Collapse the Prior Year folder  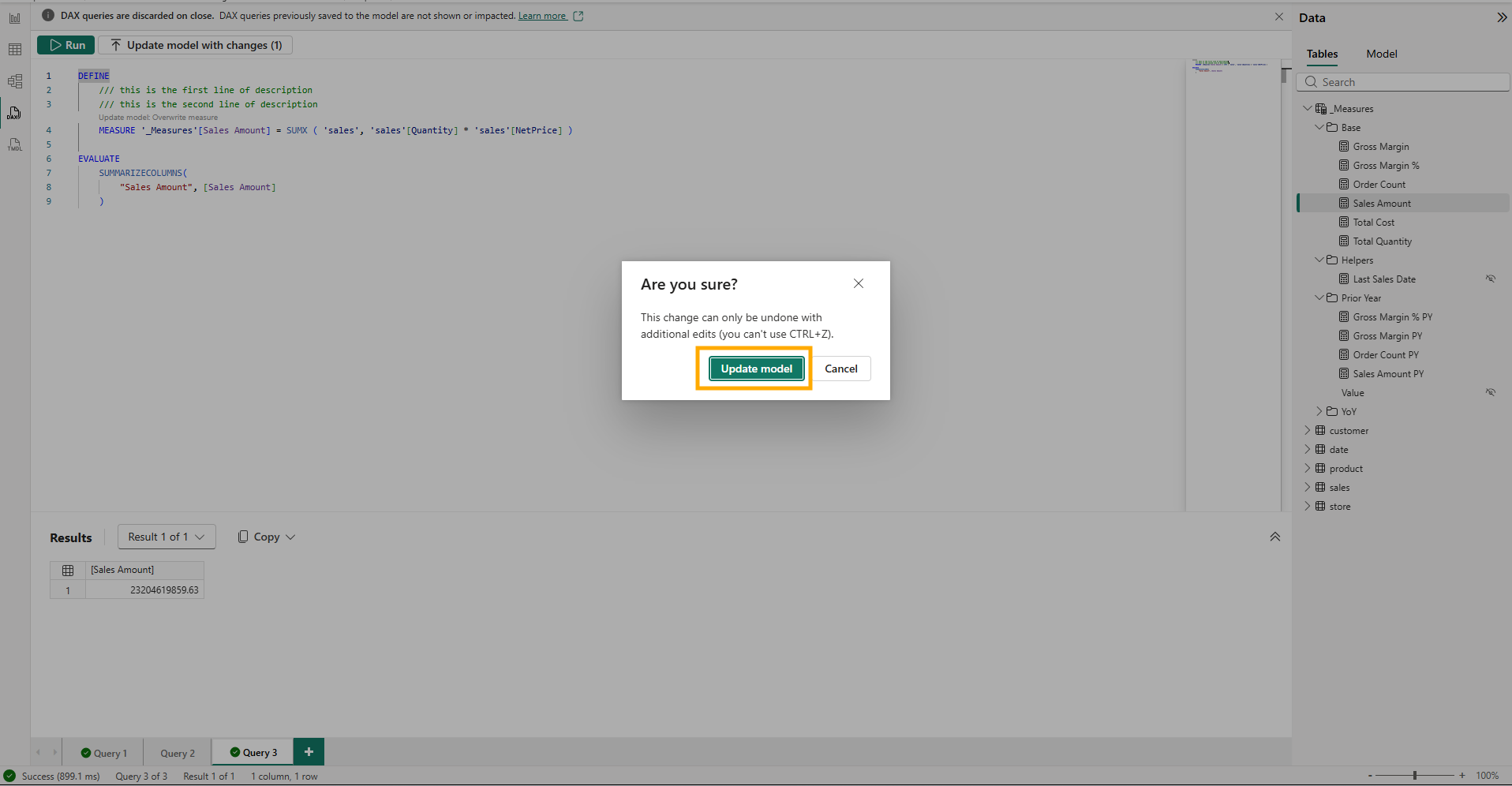pos(1319,298)
